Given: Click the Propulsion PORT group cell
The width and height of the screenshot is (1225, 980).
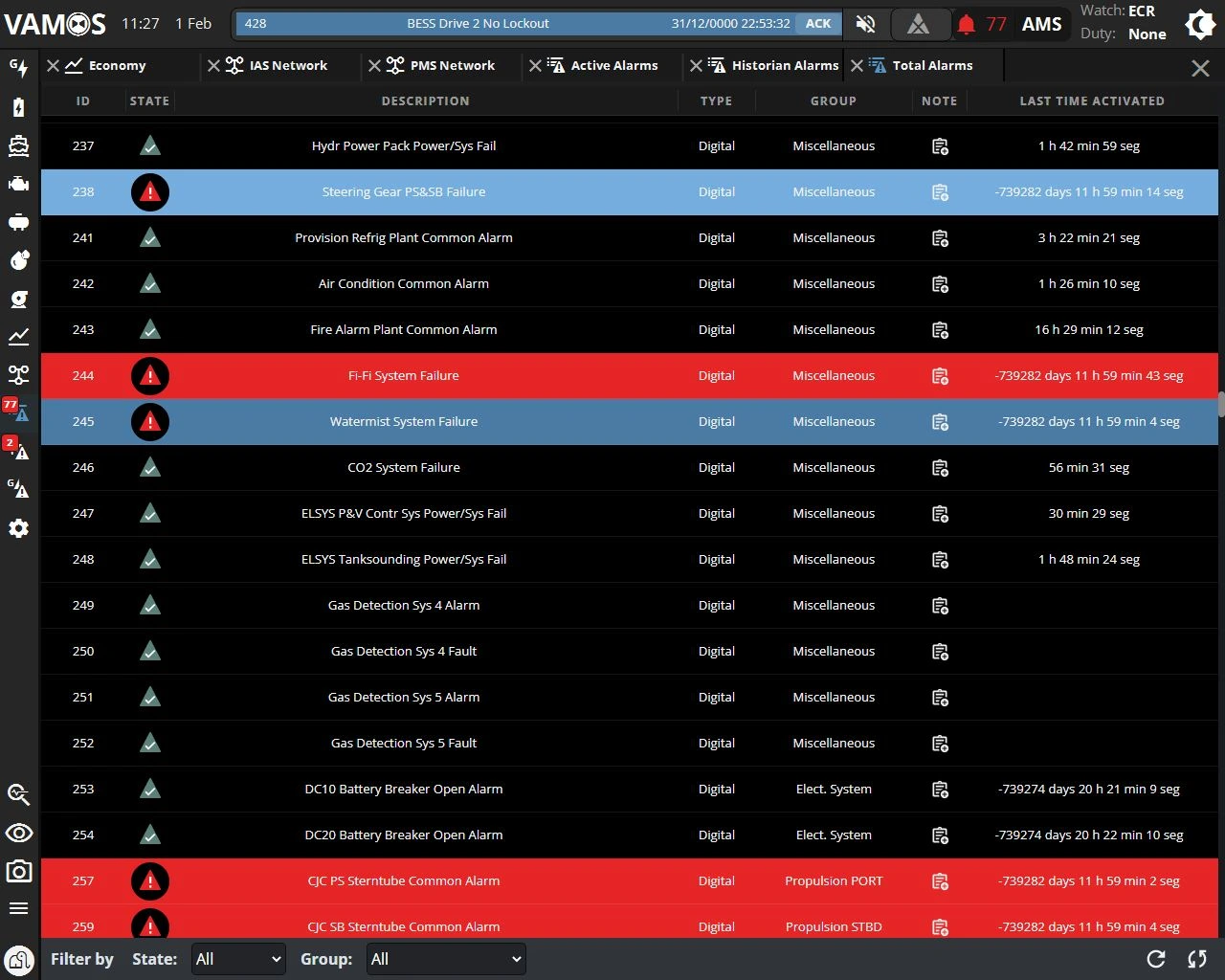Looking at the screenshot, I should click(x=834, y=881).
